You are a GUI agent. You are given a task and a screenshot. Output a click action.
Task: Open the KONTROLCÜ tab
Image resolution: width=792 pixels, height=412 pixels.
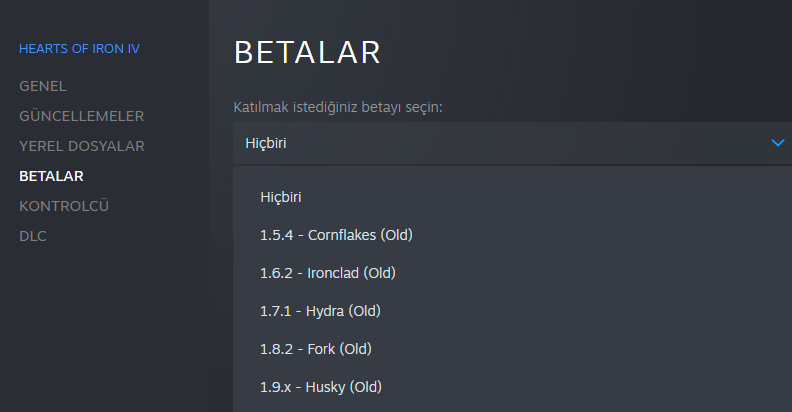(x=64, y=206)
